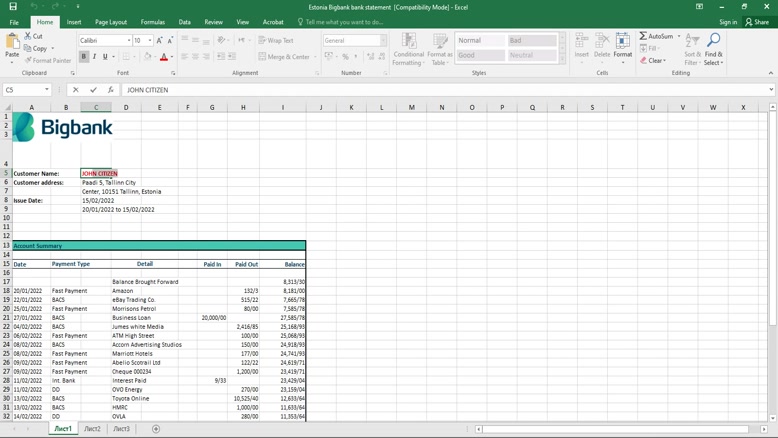Image resolution: width=778 pixels, height=438 pixels.
Task: Click the Insert Function fx icon
Action: point(111,90)
